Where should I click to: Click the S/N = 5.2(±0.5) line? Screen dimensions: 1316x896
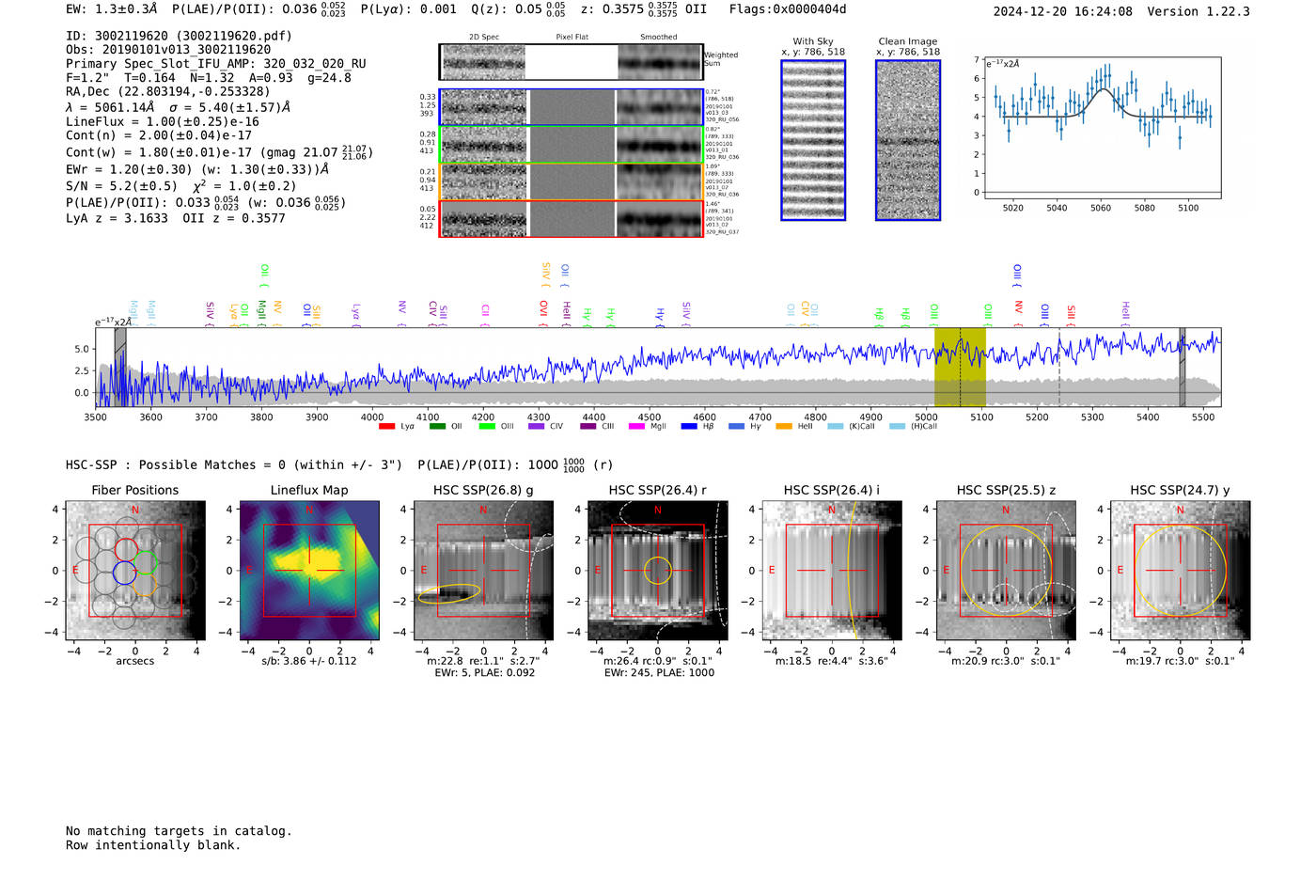tap(181, 185)
